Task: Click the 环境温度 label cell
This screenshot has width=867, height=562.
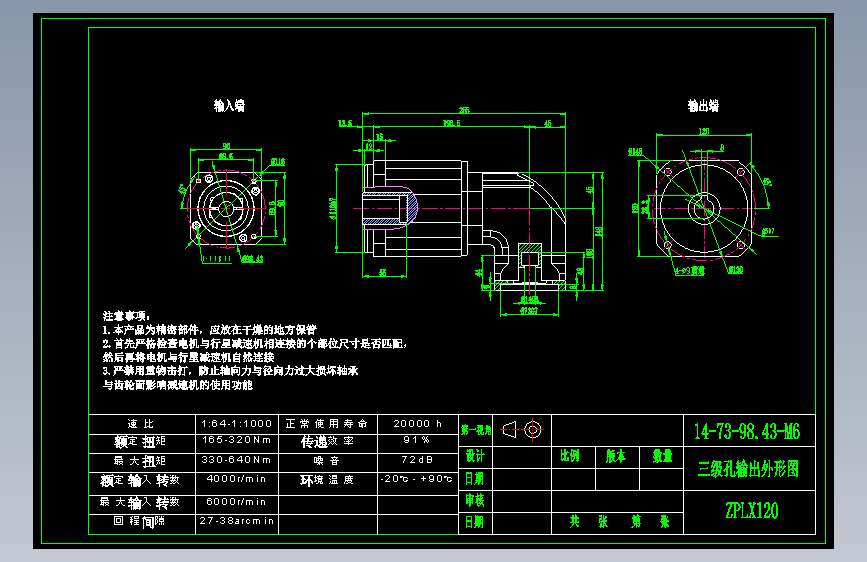Action: pos(327,481)
